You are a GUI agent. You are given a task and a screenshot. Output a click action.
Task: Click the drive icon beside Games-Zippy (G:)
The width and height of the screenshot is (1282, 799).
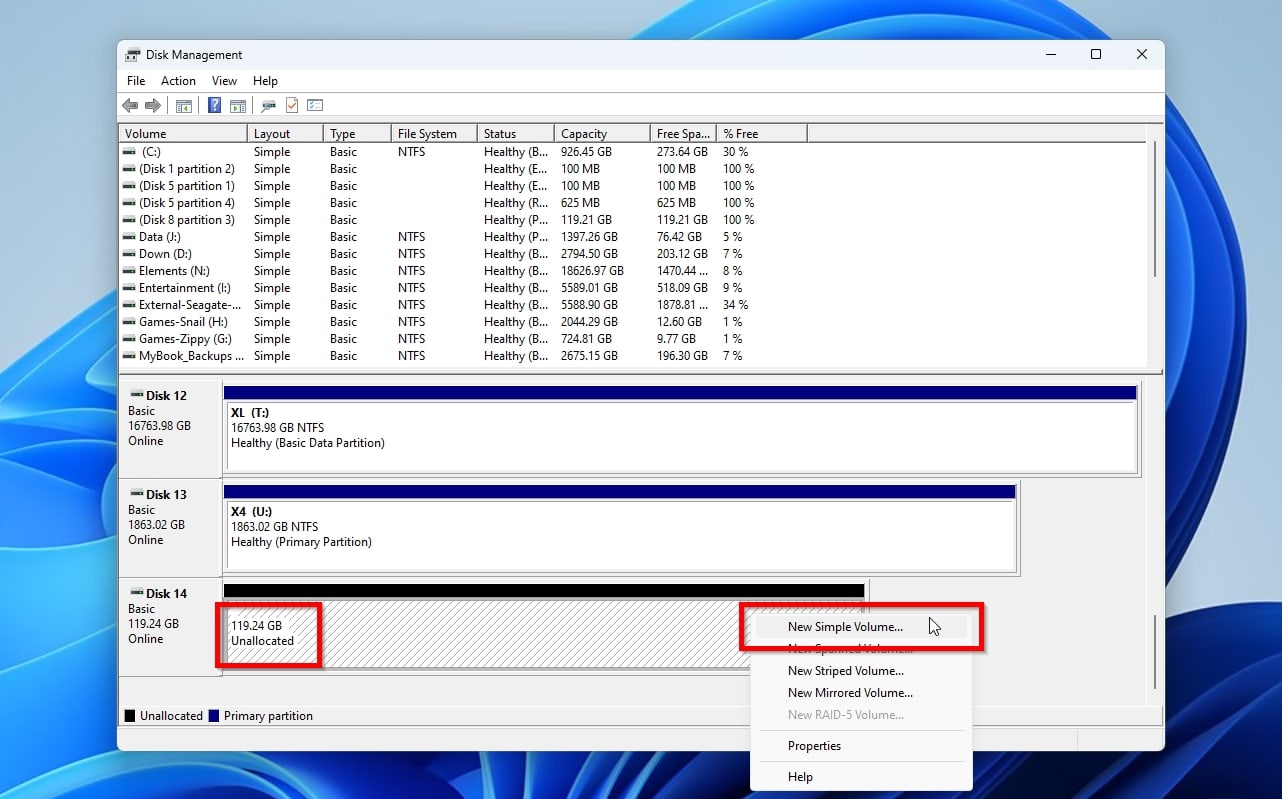130,339
